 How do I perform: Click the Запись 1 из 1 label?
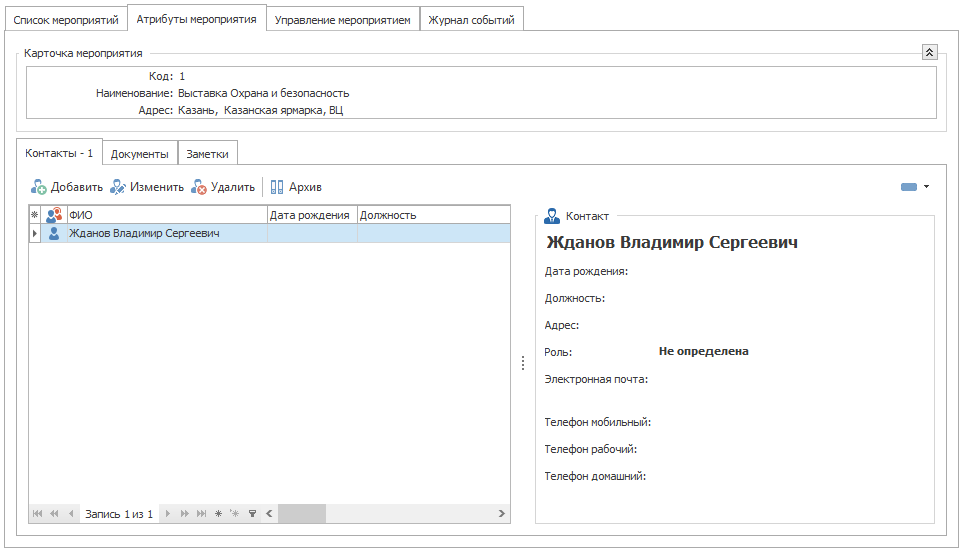click(x=119, y=514)
